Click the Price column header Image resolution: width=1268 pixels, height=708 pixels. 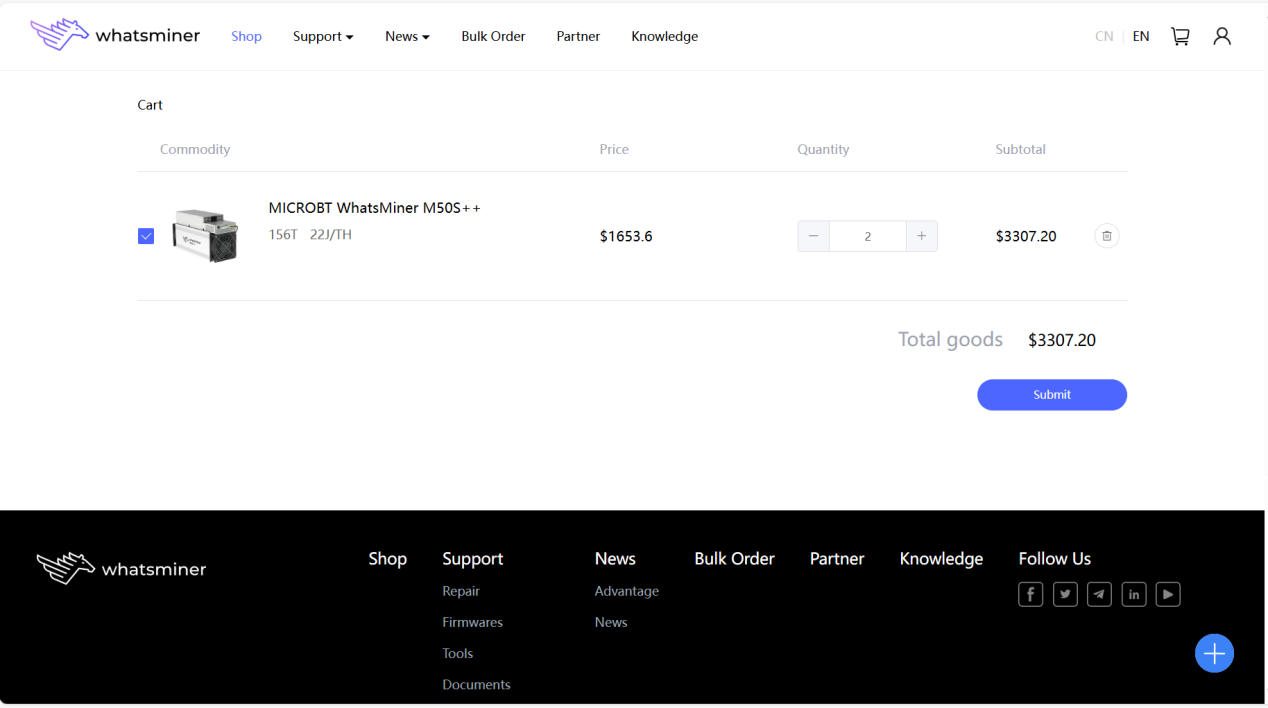pyautogui.click(x=614, y=149)
